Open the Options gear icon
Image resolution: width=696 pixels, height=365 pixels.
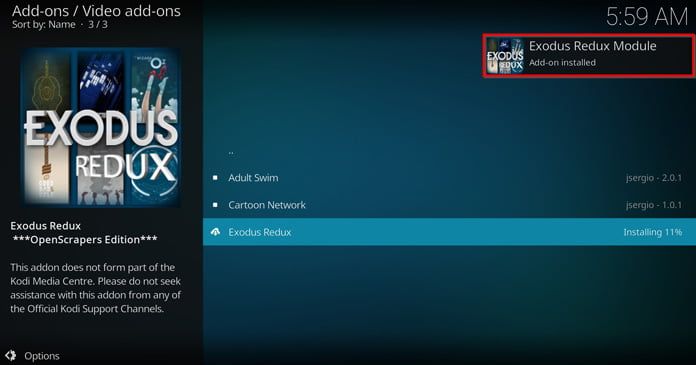coord(11,356)
